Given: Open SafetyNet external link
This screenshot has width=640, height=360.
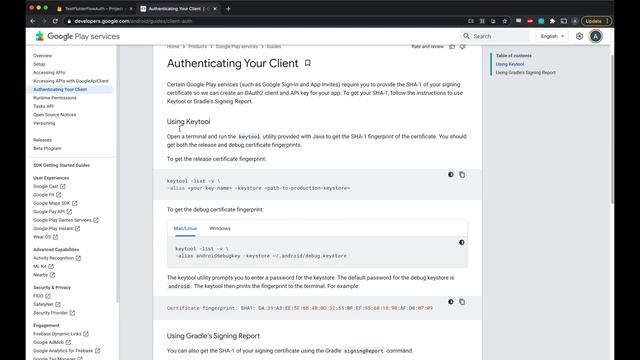Looking at the screenshot, I should point(47,304).
